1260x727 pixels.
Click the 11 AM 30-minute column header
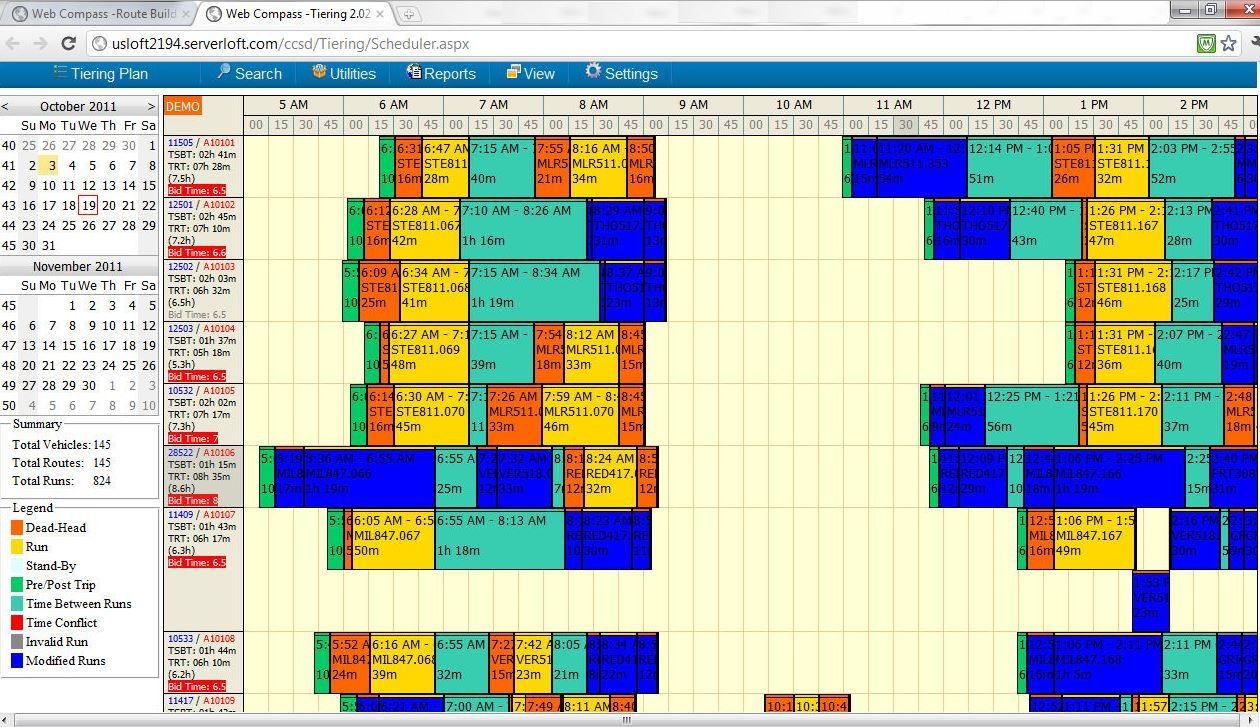pyautogui.click(x=905, y=125)
